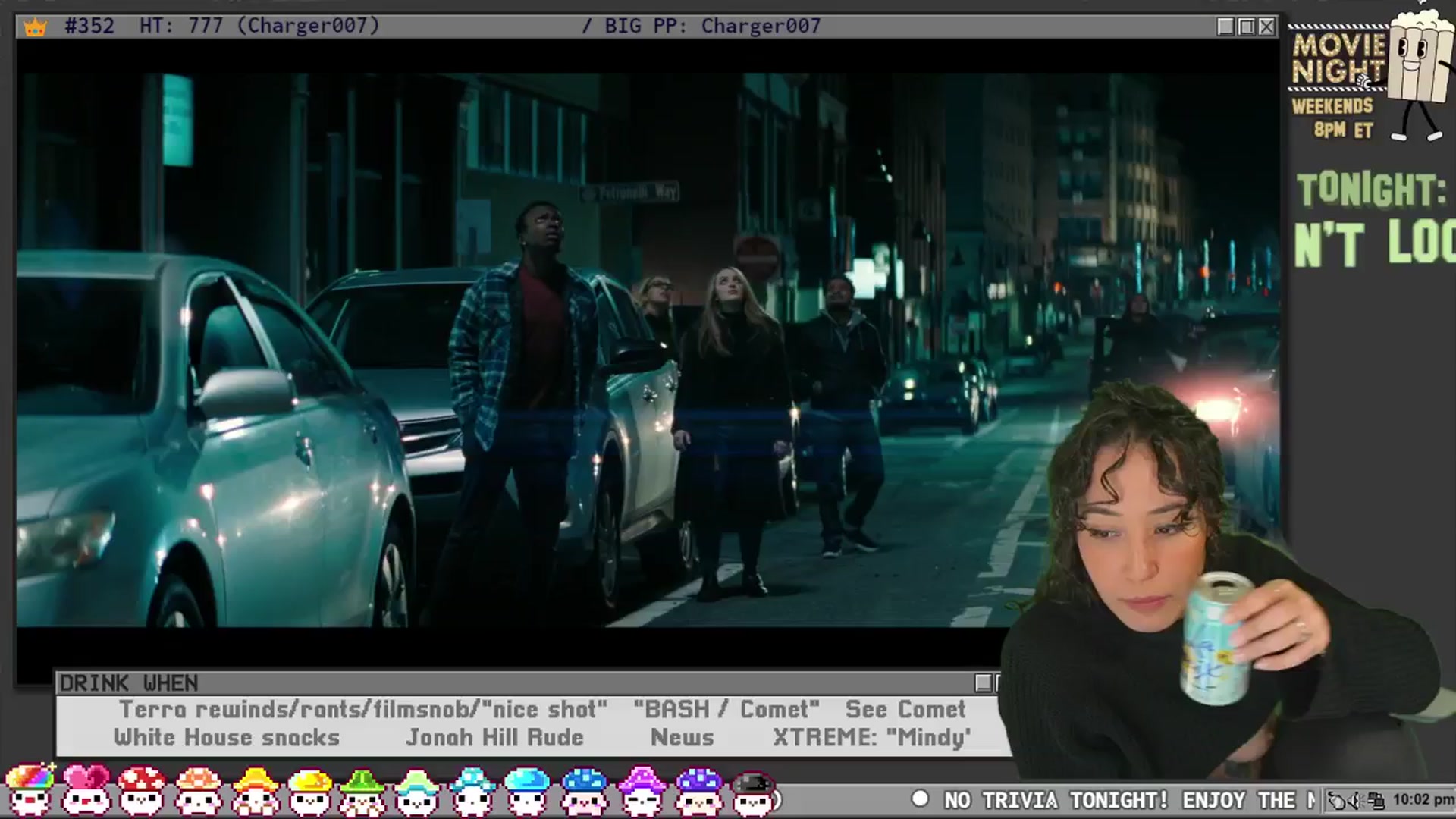
Task: Click the rainbow-capped mushroom icon
Action: (x=30, y=790)
